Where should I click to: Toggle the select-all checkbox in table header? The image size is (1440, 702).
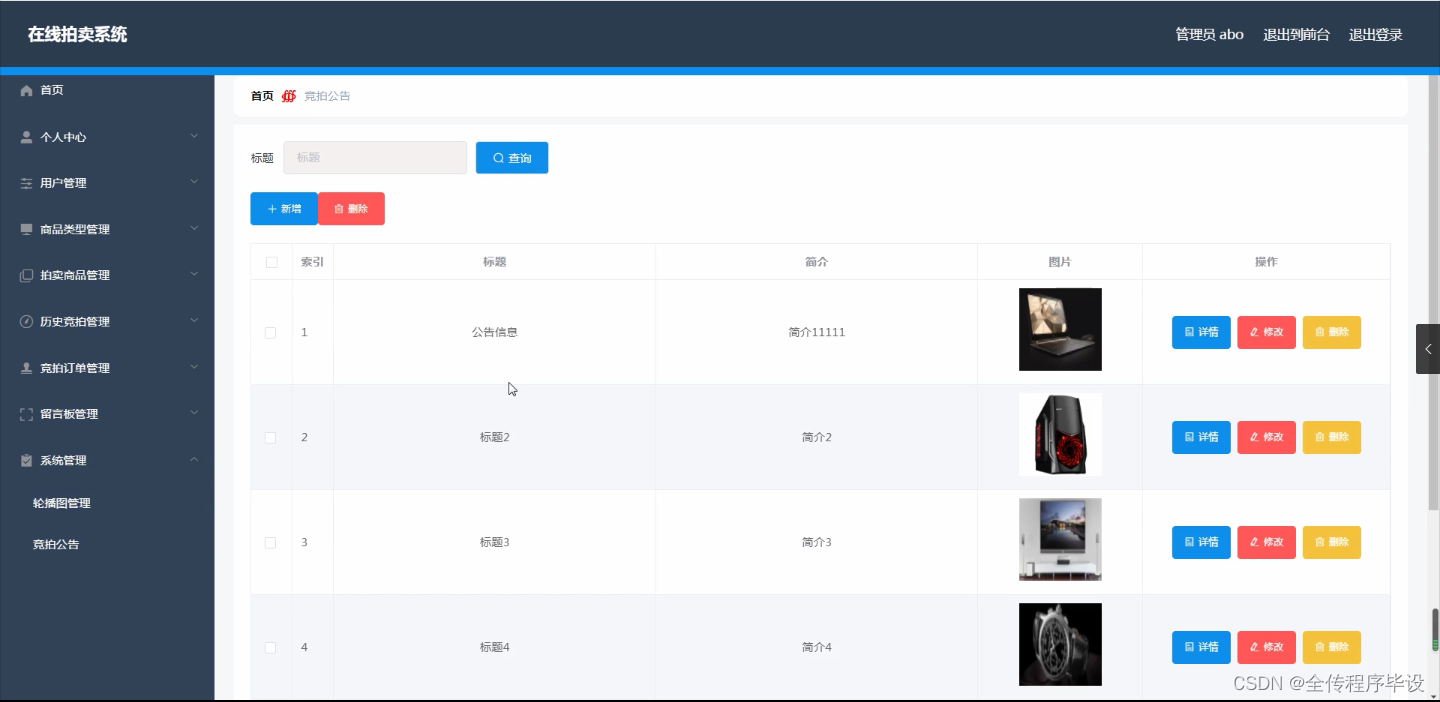(269, 261)
